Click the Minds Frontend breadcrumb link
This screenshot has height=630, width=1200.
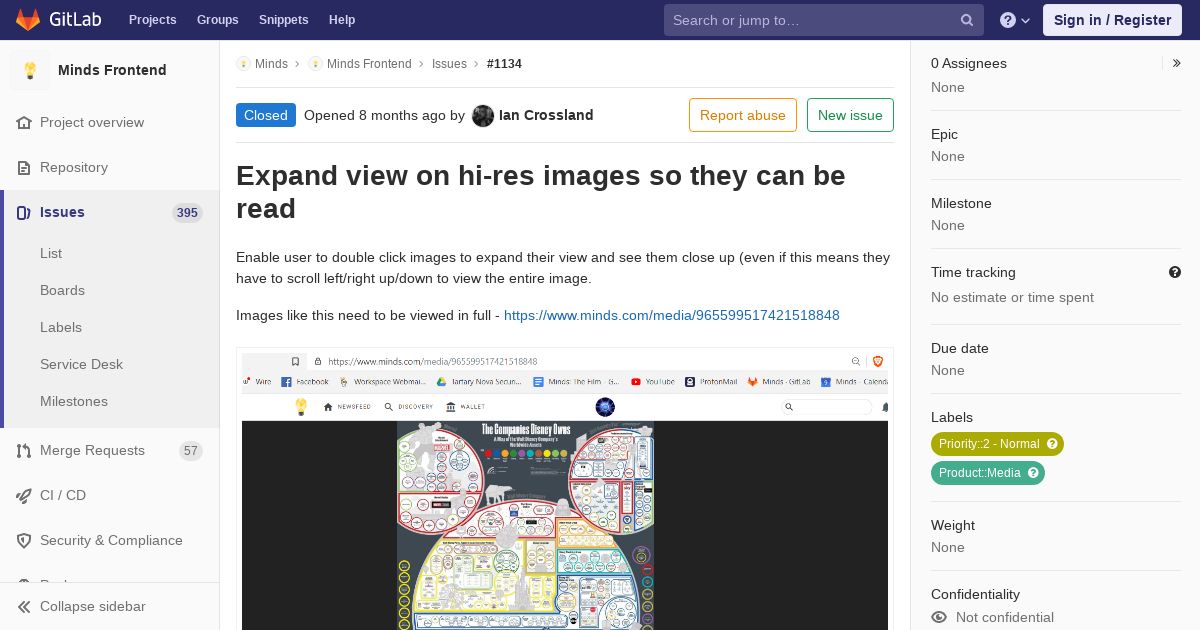point(369,63)
